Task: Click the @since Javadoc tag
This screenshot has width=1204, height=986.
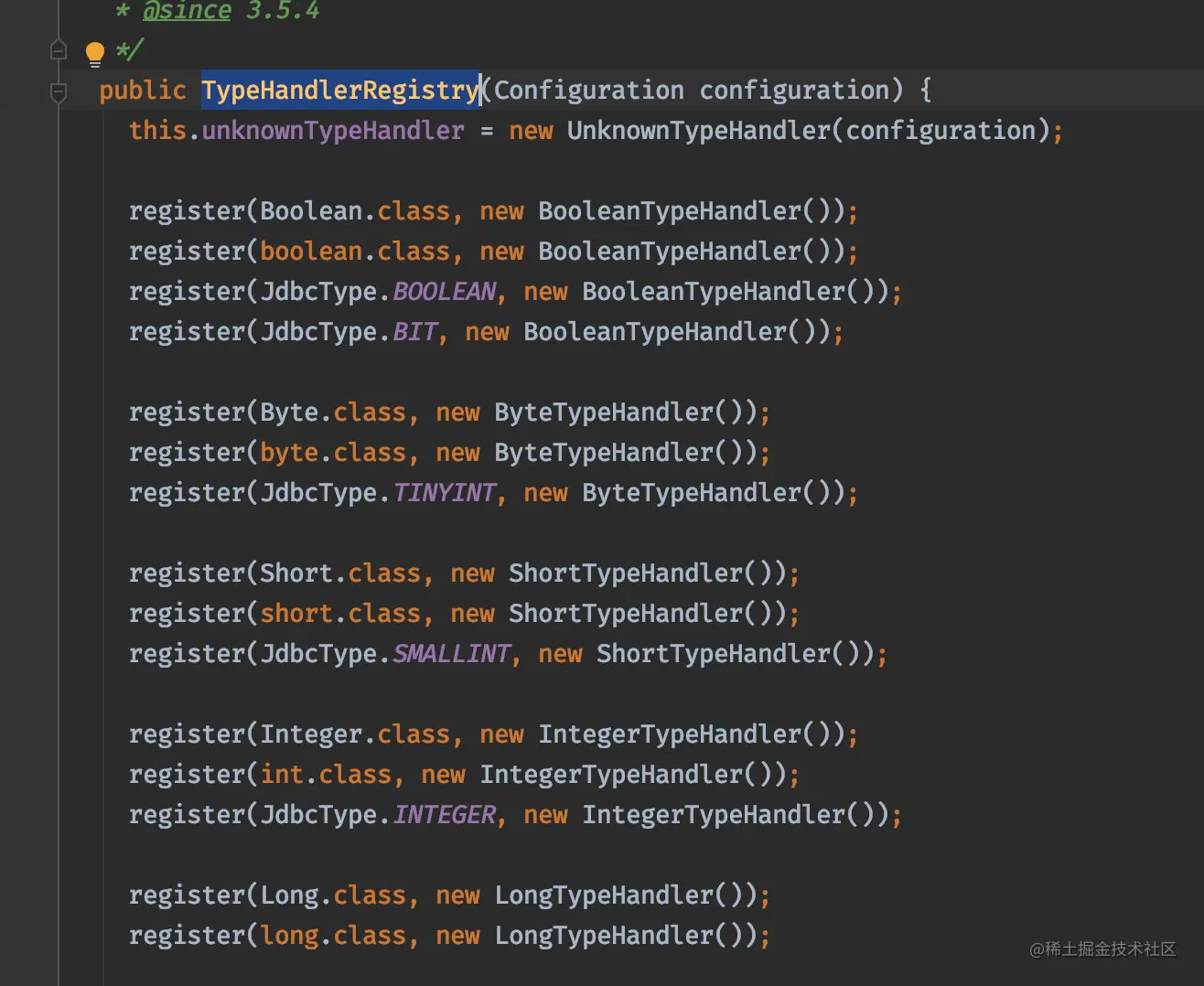Action: coord(188,11)
